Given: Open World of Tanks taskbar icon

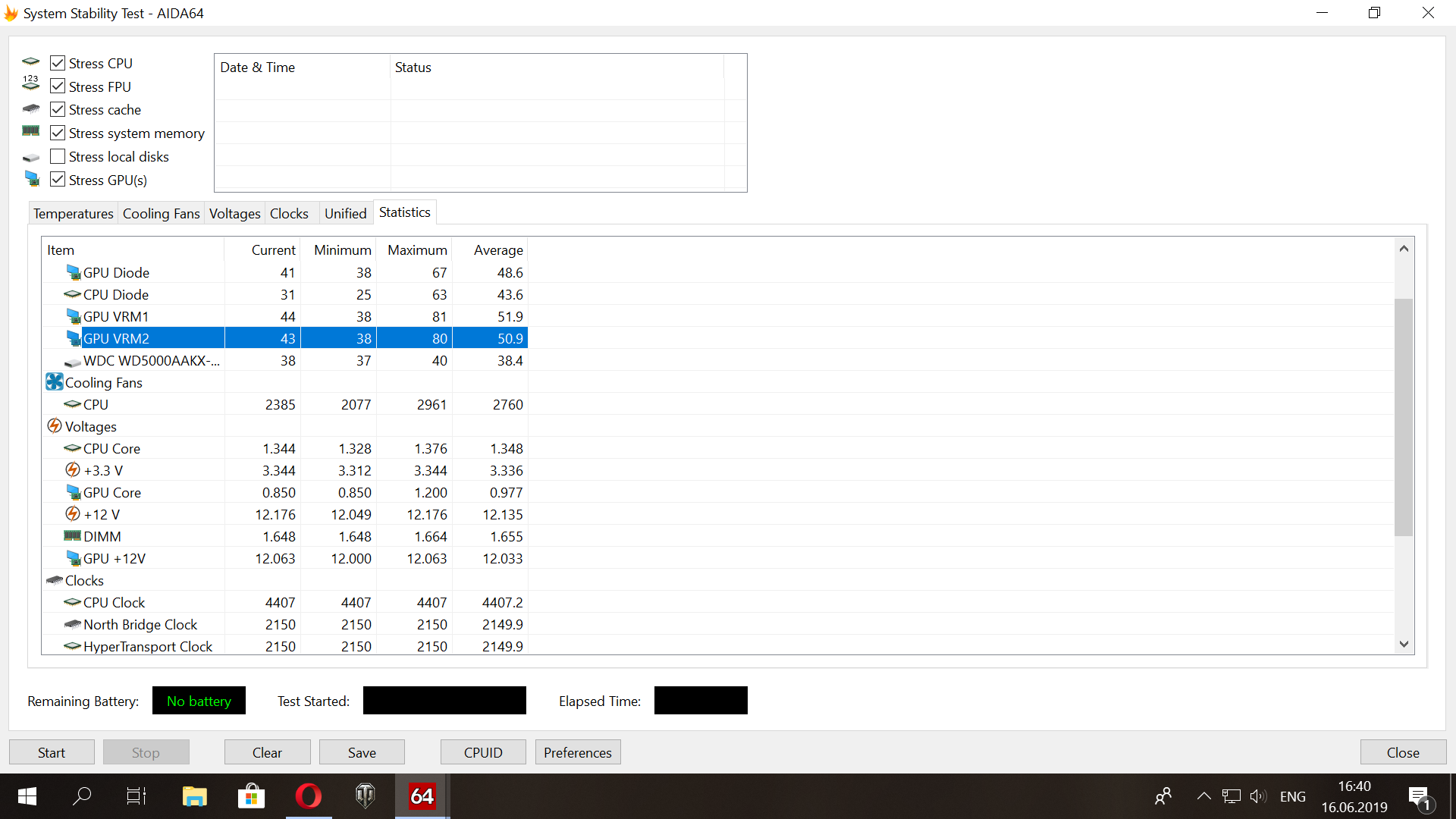Looking at the screenshot, I should point(365,795).
